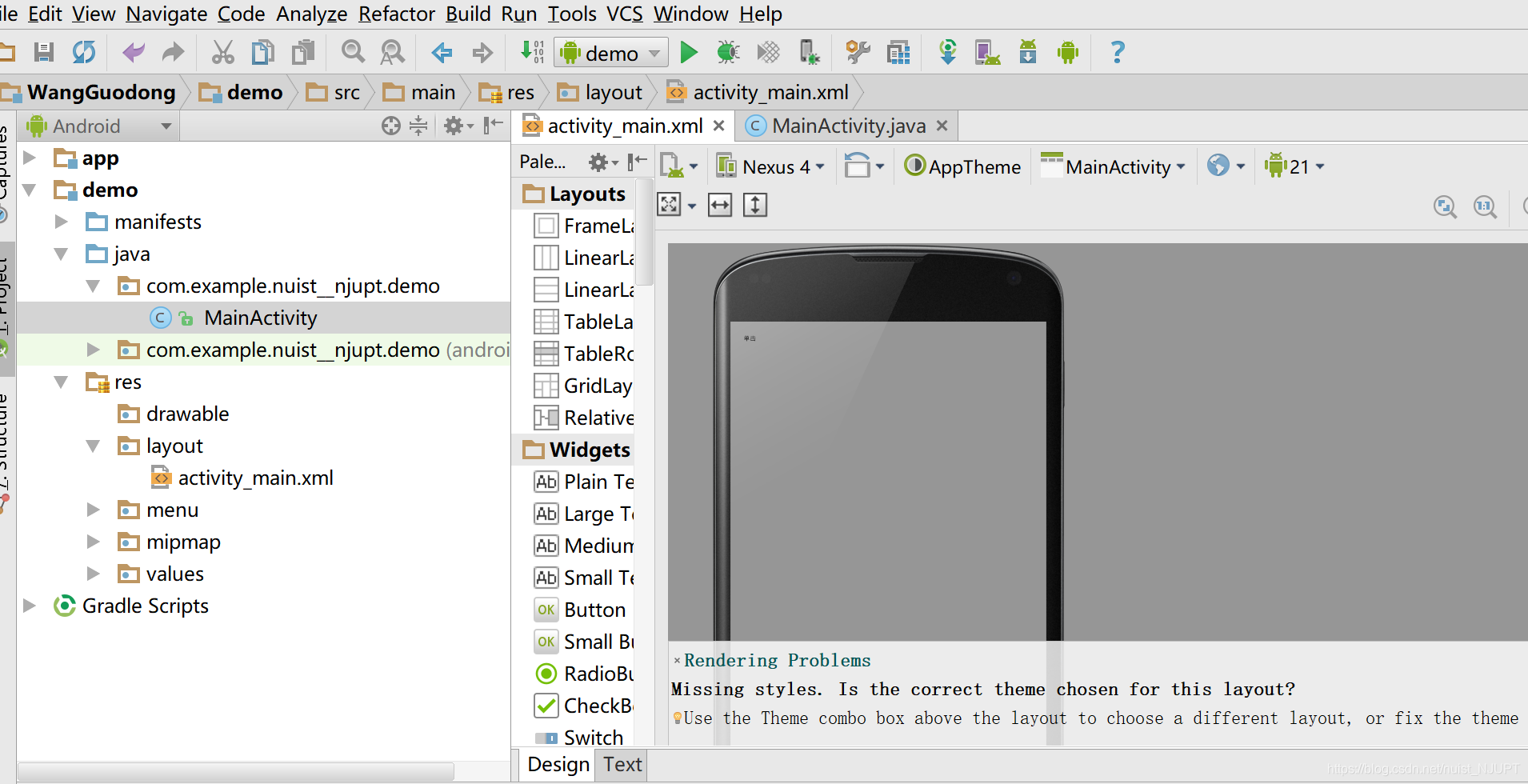Expand the Gradle Scripts node
Screen dimensions: 1528x784
[30, 606]
